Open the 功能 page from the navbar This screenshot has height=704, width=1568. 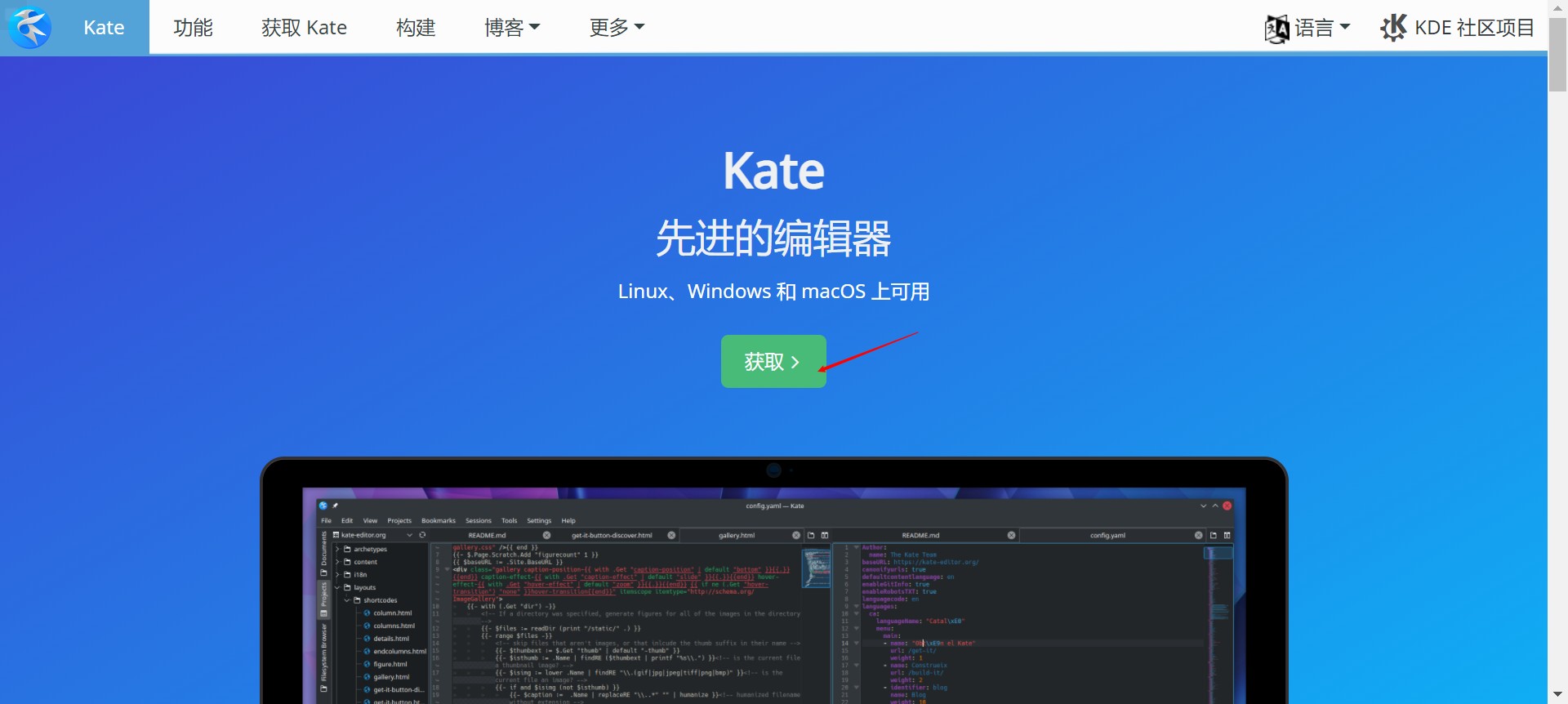click(194, 28)
